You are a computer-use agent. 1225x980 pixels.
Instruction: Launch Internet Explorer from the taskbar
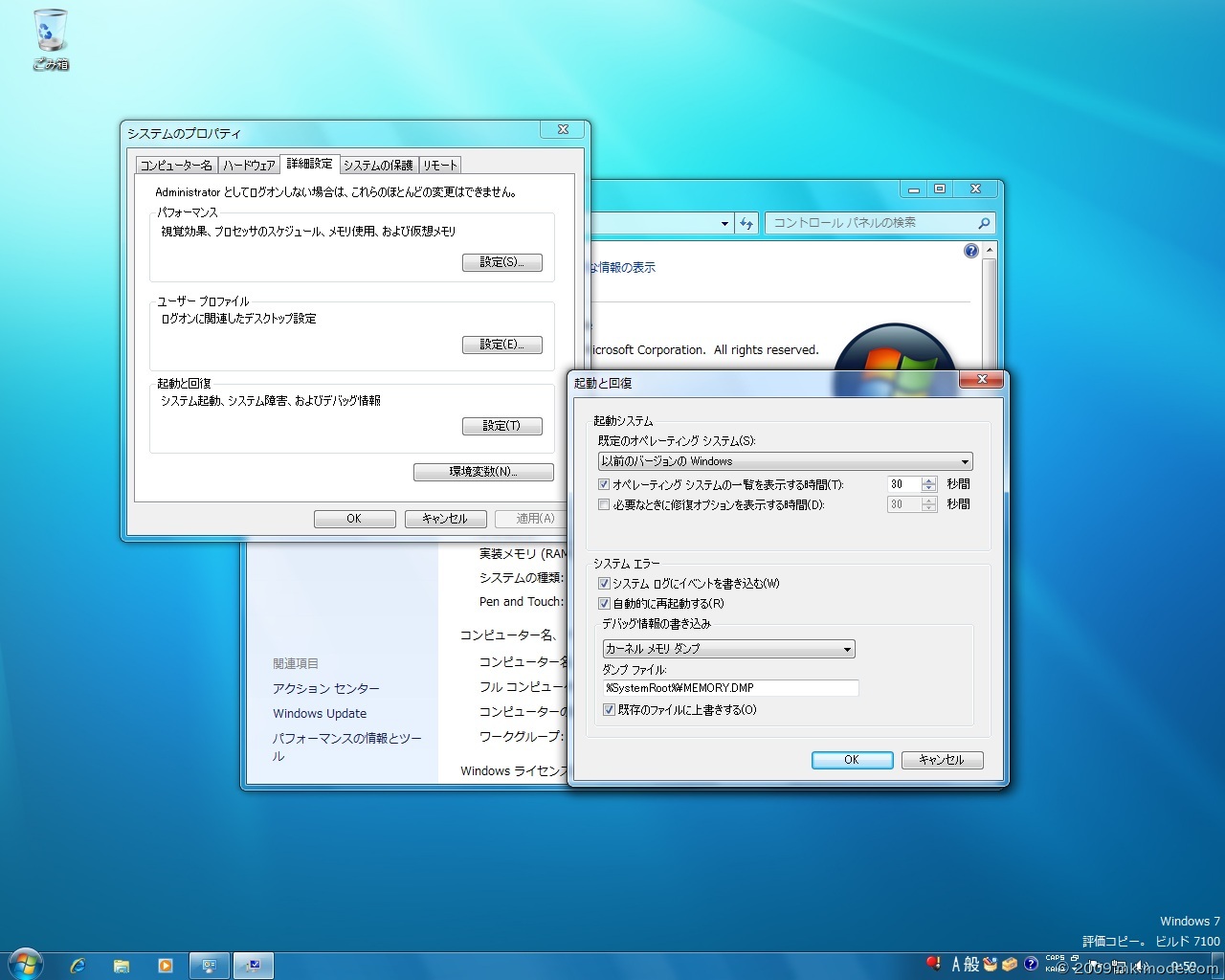click(x=78, y=966)
